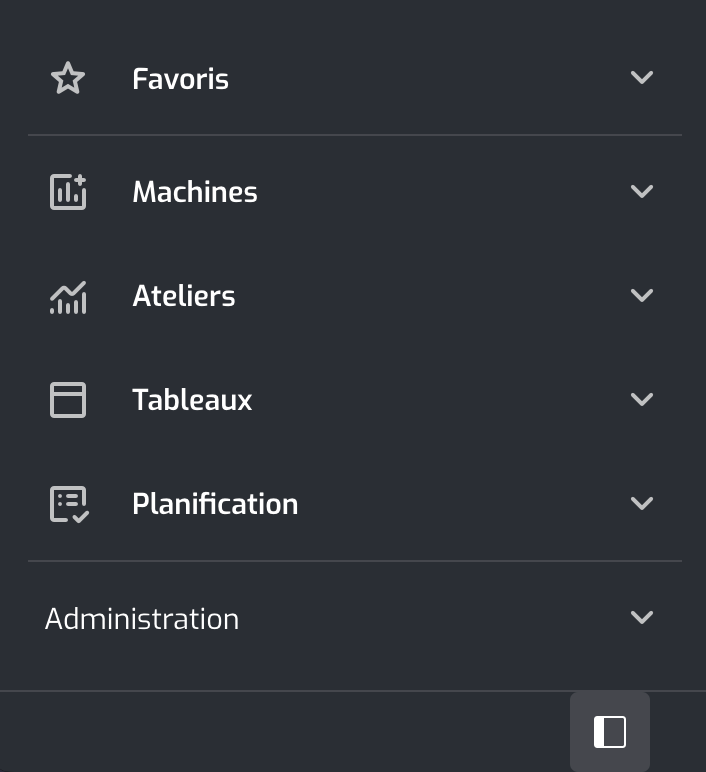Viewport: 706px width, 772px height.
Task: Toggle the sidebar collapse button
Action: pyautogui.click(x=610, y=732)
